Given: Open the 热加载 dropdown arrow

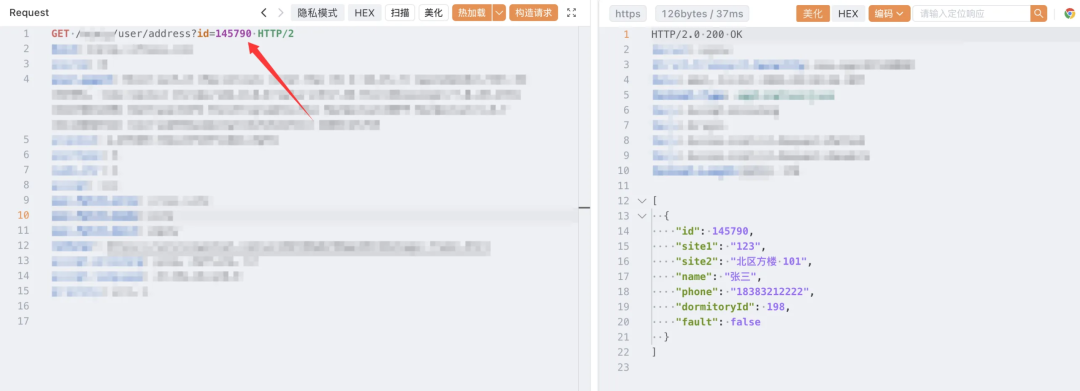Looking at the screenshot, I should click(x=499, y=13).
